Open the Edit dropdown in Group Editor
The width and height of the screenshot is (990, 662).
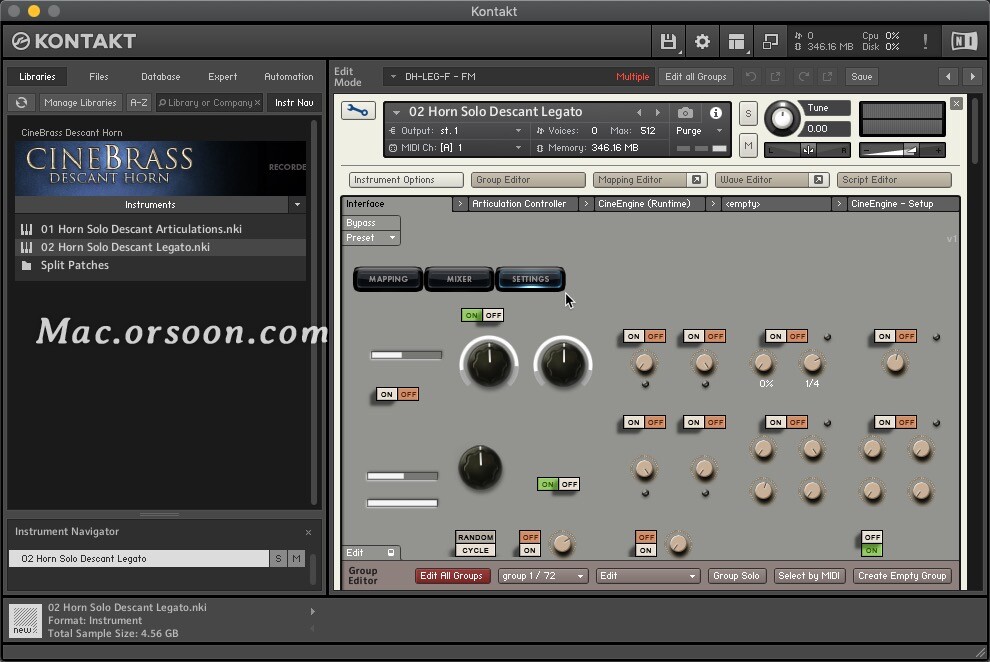click(x=648, y=576)
